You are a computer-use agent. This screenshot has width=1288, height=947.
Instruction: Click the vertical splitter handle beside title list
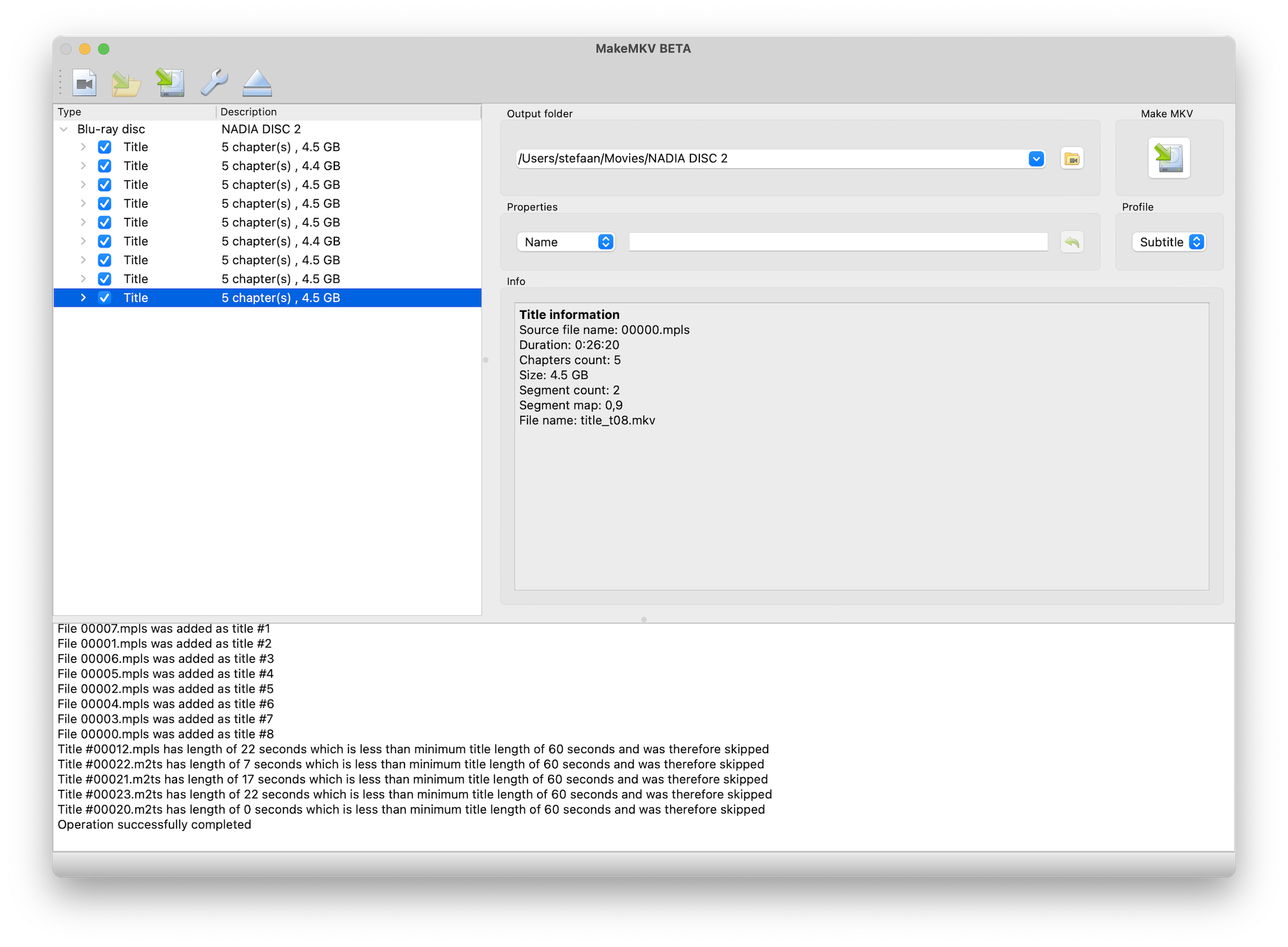[x=486, y=359]
